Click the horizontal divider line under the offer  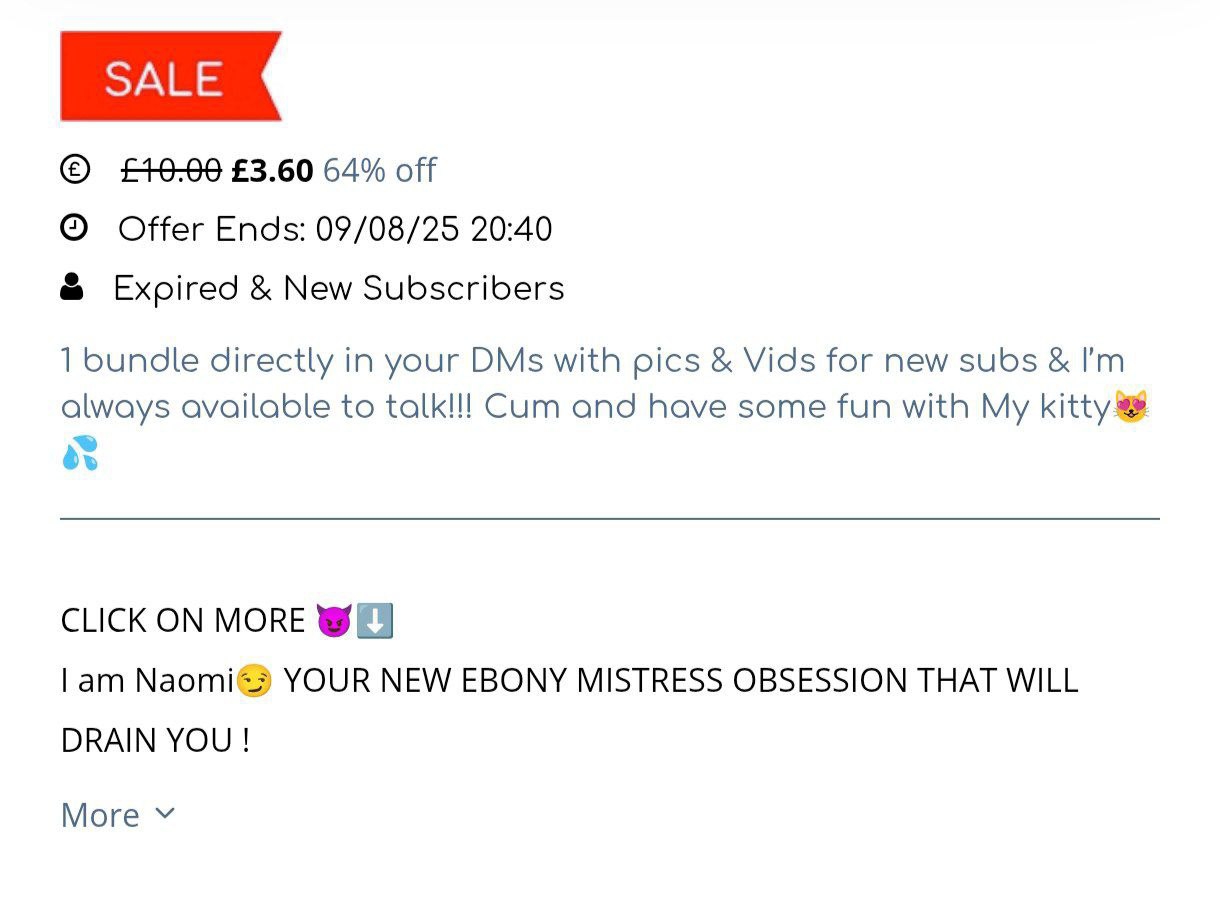point(610,518)
